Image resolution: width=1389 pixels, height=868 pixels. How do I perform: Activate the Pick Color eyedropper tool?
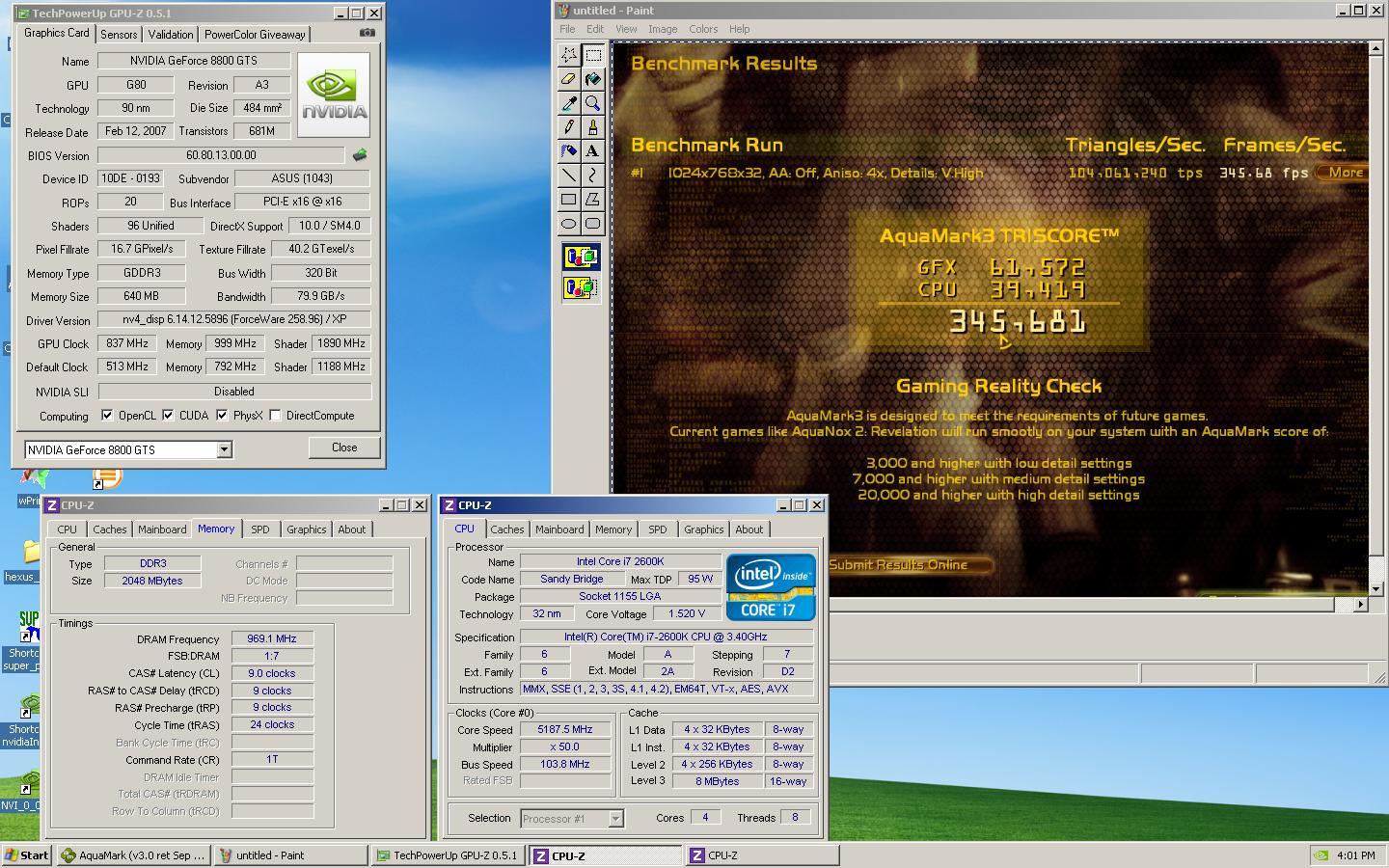point(569,103)
